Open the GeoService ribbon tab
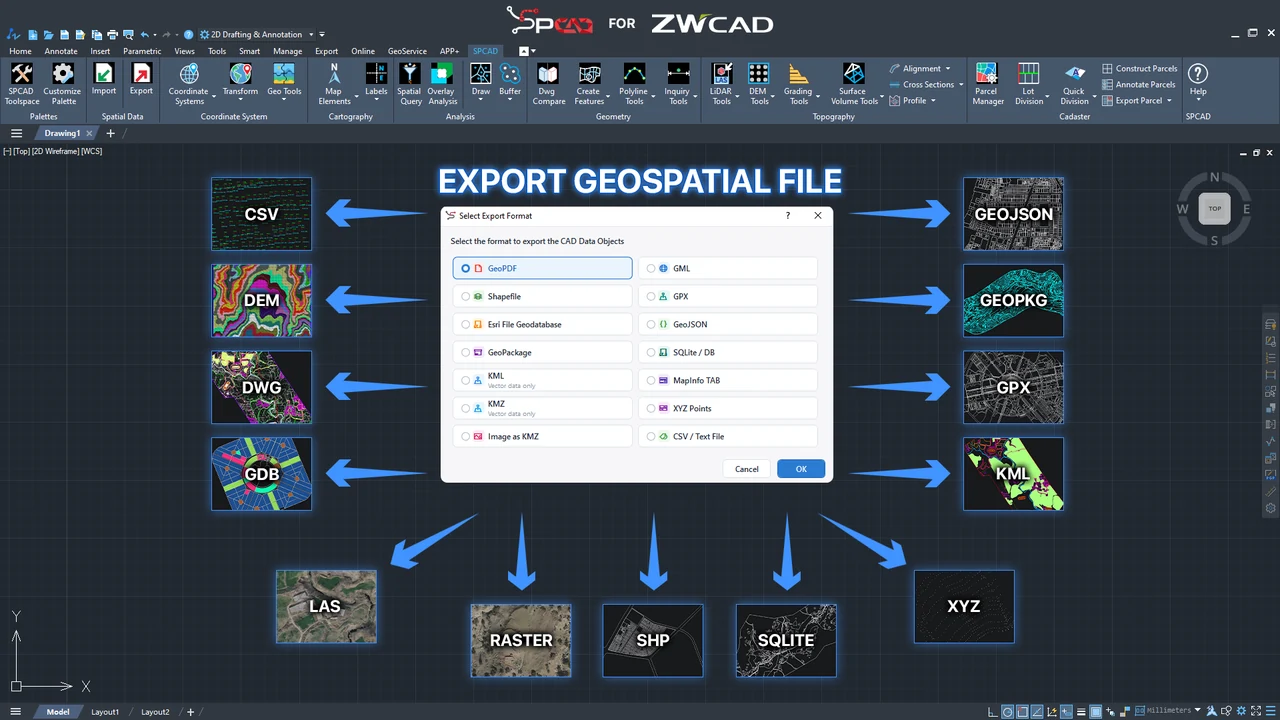This screenshot has height=720, width=1280. (407, 51)
